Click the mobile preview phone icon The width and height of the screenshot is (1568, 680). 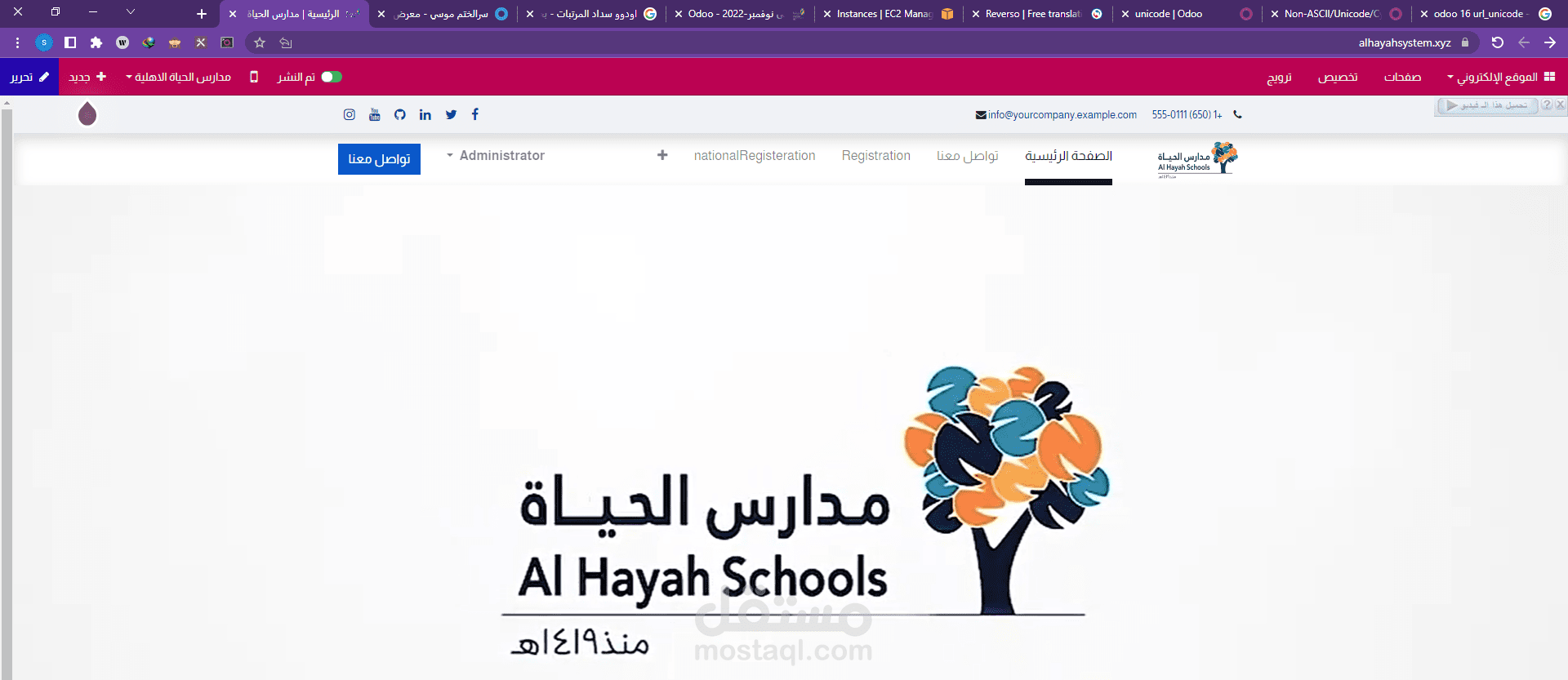coord(254,77)
